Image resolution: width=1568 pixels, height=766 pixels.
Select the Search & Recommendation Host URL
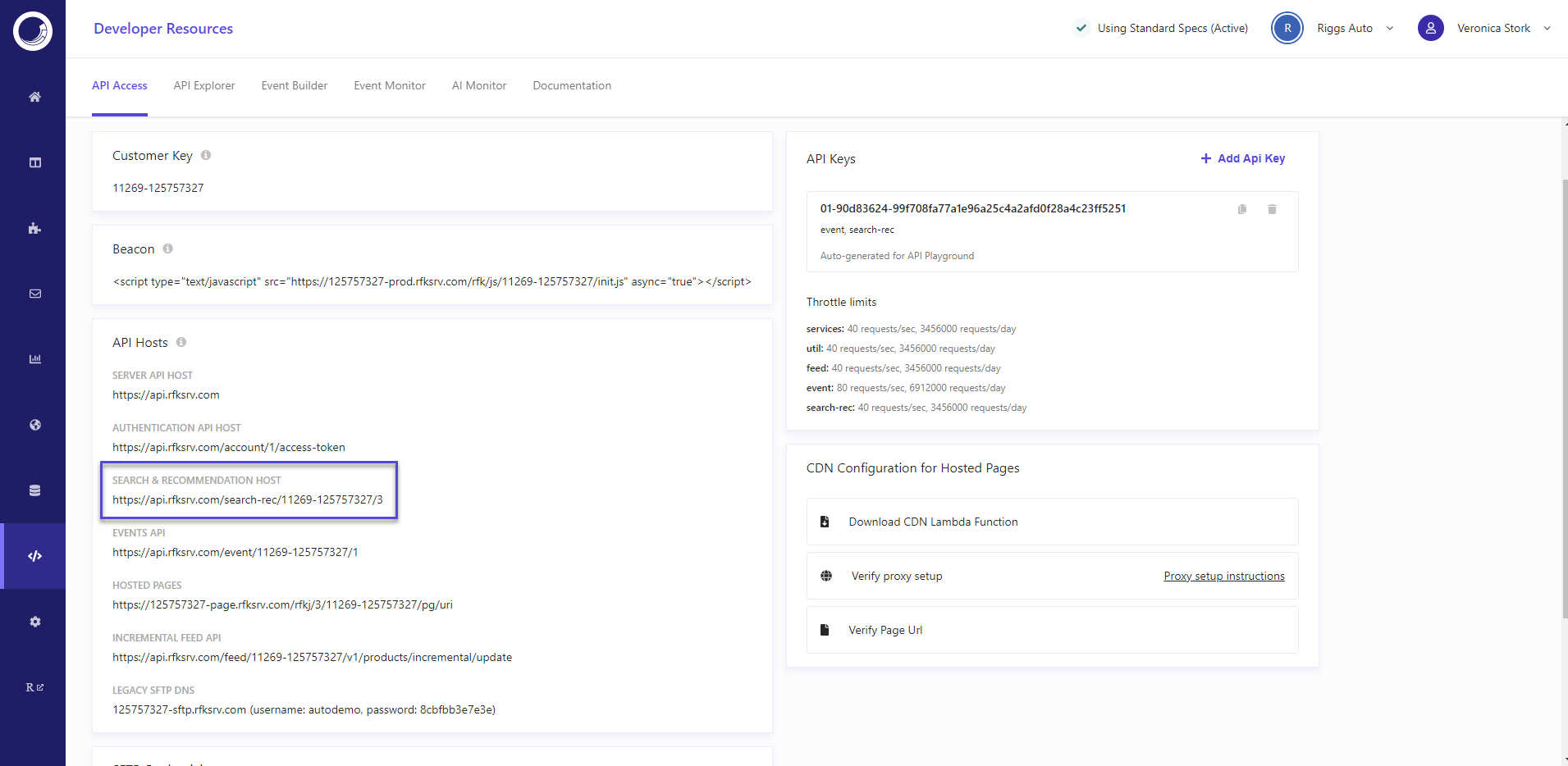(x=248, y=499)
